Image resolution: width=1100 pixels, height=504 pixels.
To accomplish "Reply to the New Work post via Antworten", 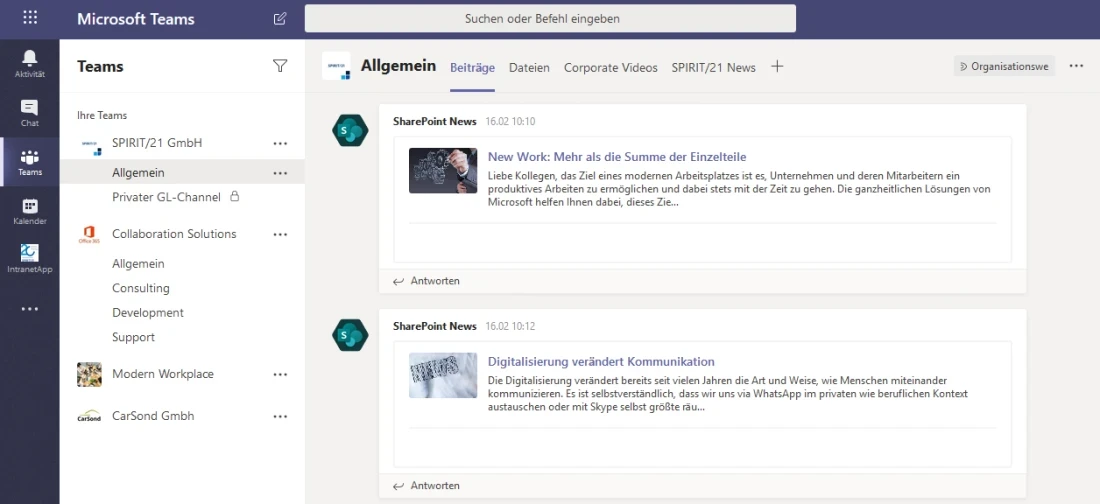I will pyautogui.click(x=427, y=281).
